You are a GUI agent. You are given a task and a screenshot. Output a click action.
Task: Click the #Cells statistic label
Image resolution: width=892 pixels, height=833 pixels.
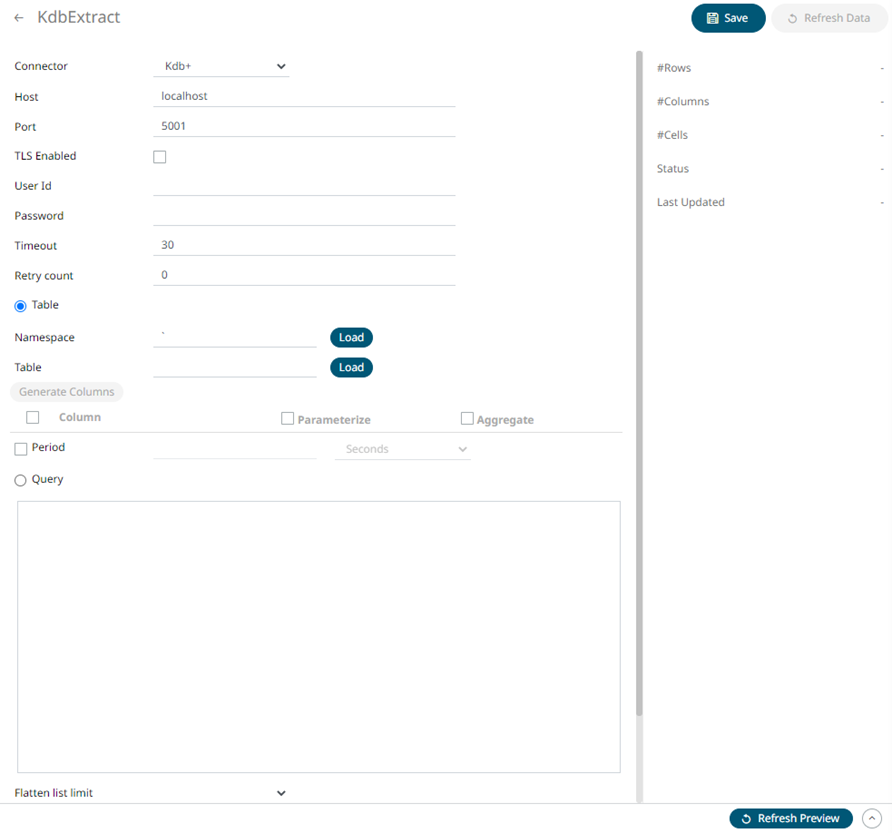pyautogui.click(x=672, y=135)
